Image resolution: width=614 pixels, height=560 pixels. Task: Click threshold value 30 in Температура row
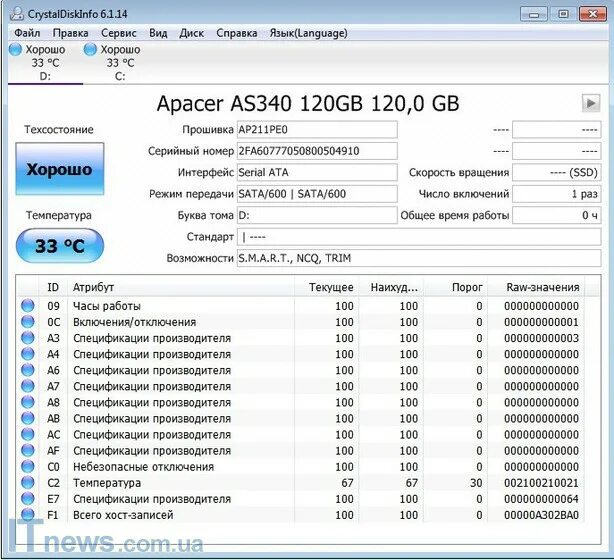click(x=476, y=483)
